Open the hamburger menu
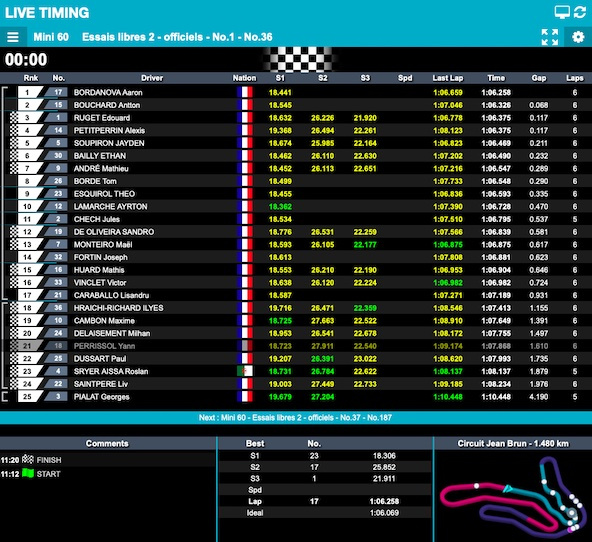592x542 pixels. [x=13, y=37]
